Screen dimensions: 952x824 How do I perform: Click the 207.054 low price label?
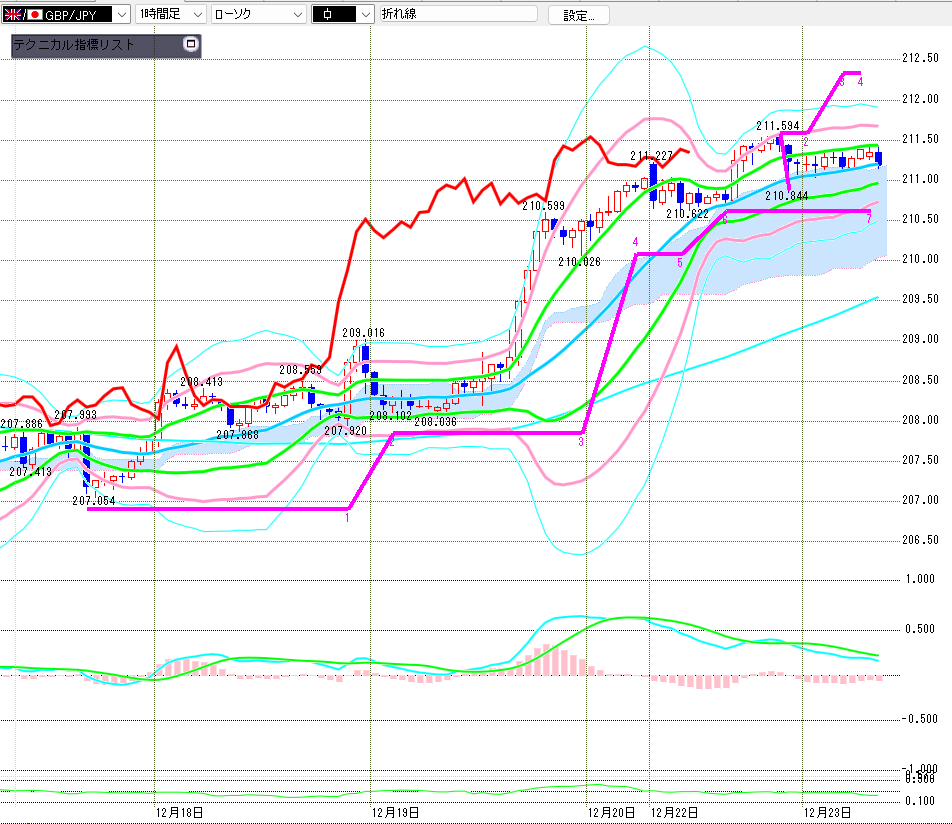click(94, 500)
